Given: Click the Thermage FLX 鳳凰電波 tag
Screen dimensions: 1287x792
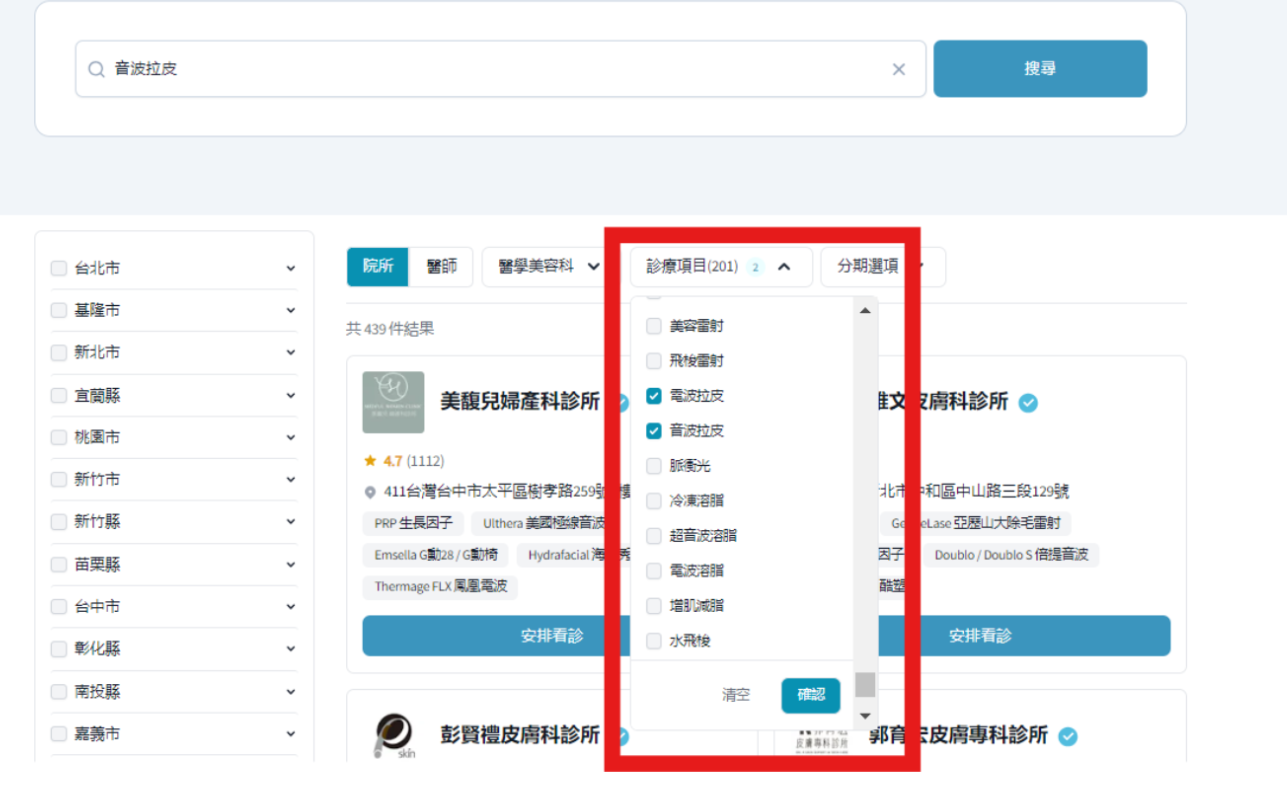Looking at the screenshot, I should pyautogui.click(x=440, y=587).
